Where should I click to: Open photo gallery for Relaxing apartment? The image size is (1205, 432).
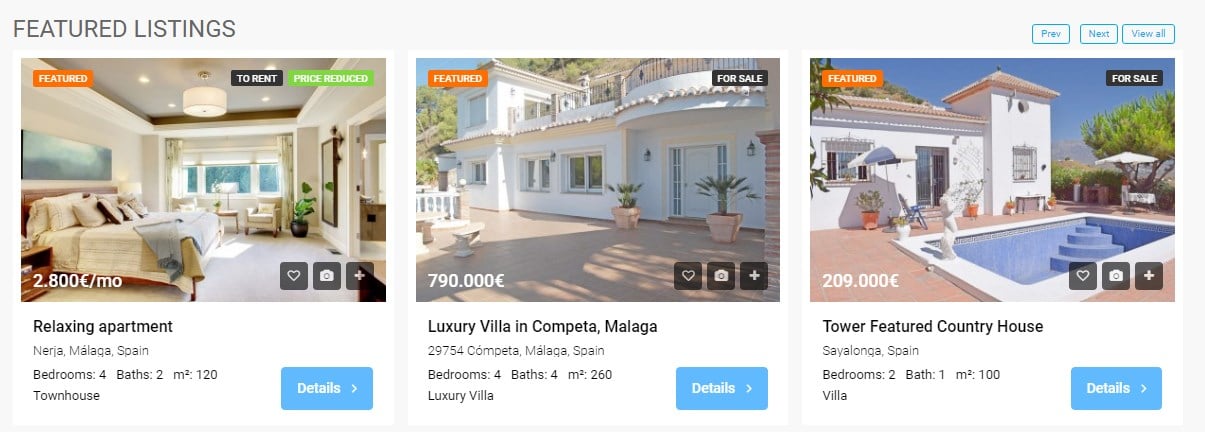[x=326, y=276]
